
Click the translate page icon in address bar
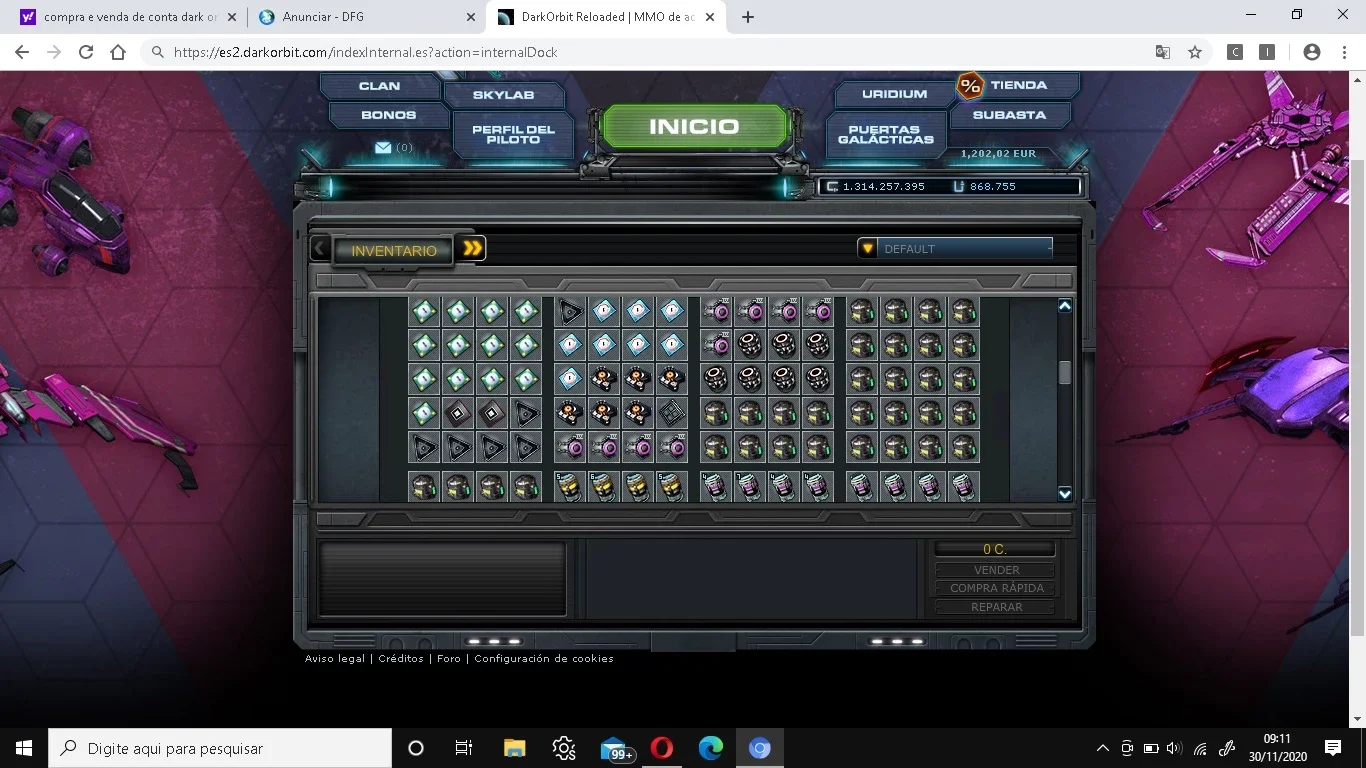(x=1163, y=52)
